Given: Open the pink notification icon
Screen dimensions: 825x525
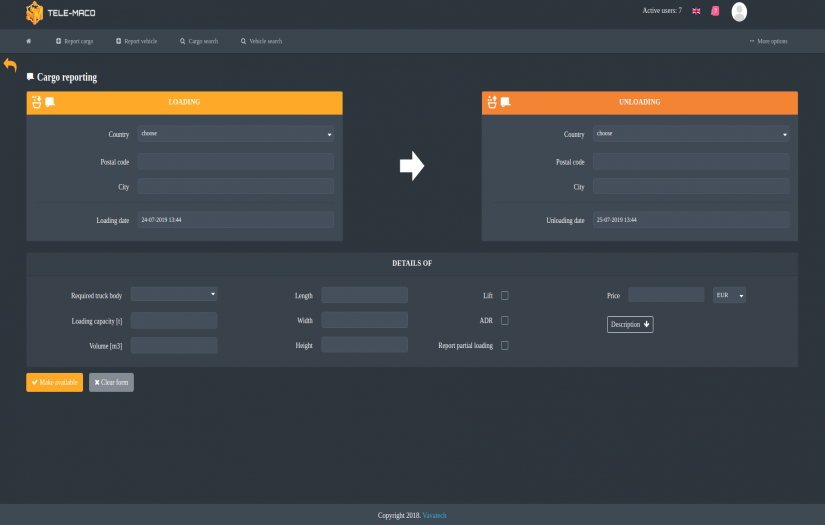Looking at the screenshot, I should [715, 11].
